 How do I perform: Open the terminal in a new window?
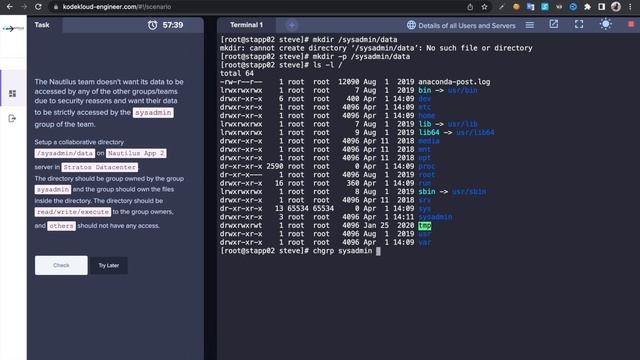(553, 24)
